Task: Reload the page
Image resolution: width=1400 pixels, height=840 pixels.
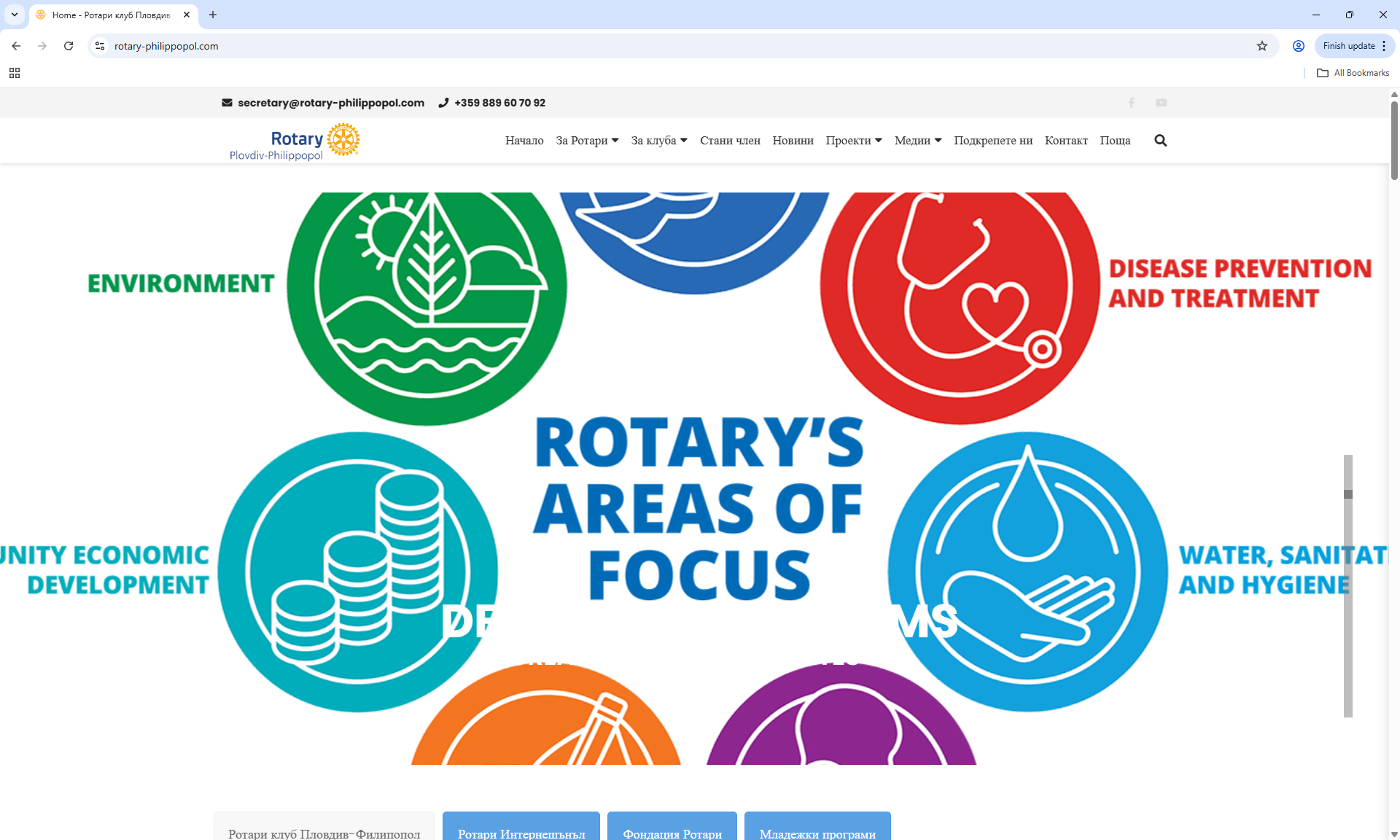Action: point(69,46)
